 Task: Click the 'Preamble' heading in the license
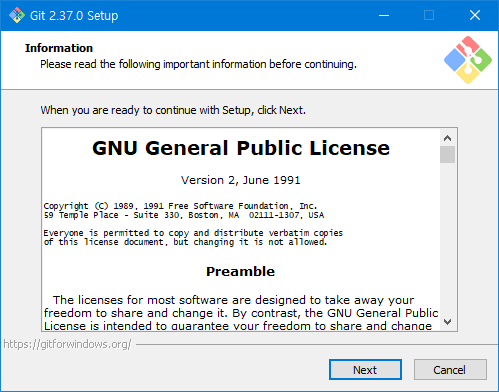(240, 271)
